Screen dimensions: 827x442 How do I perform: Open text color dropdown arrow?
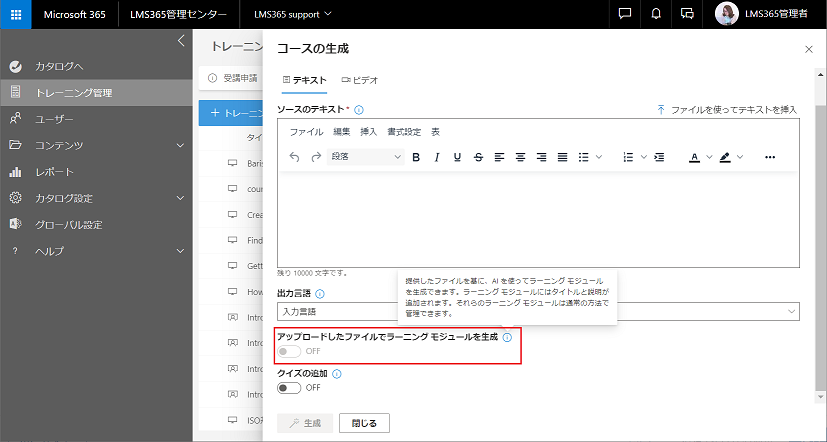click(709, 157)
